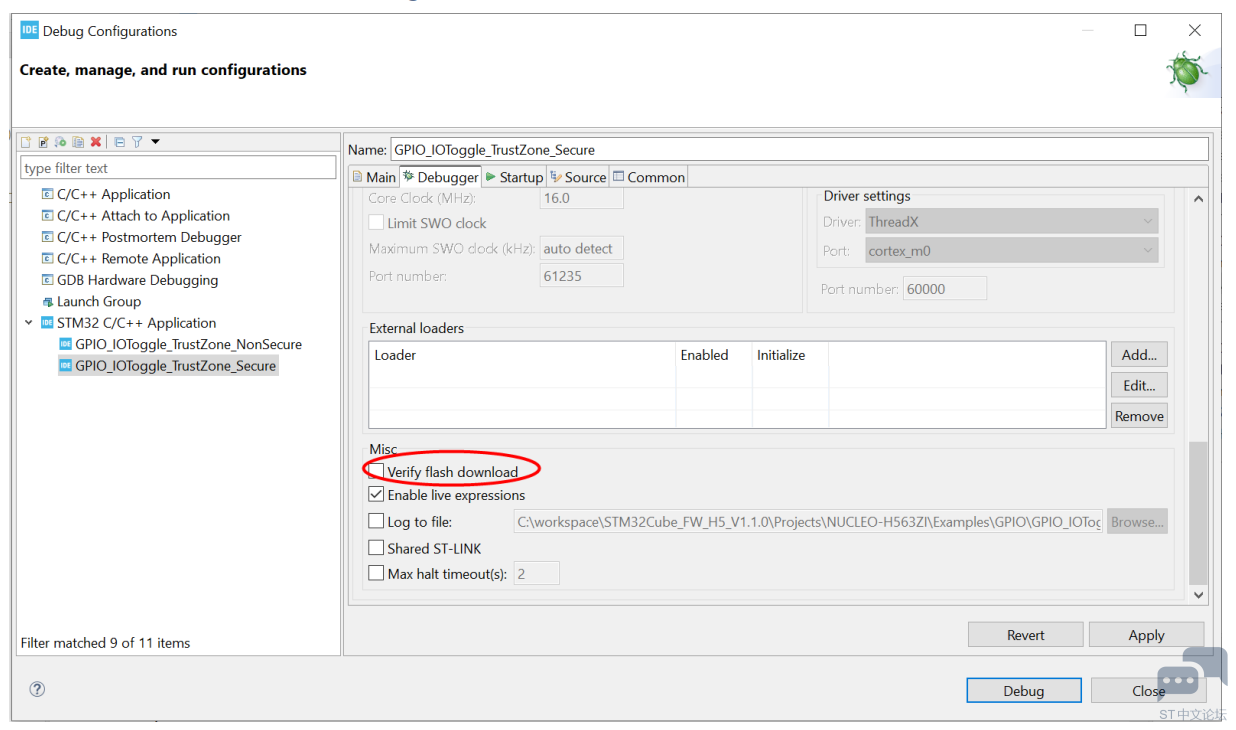Click the IDE icon of STM32 C/C++ Application
This screenshot has height=730, width=1236.
point(47,323)
